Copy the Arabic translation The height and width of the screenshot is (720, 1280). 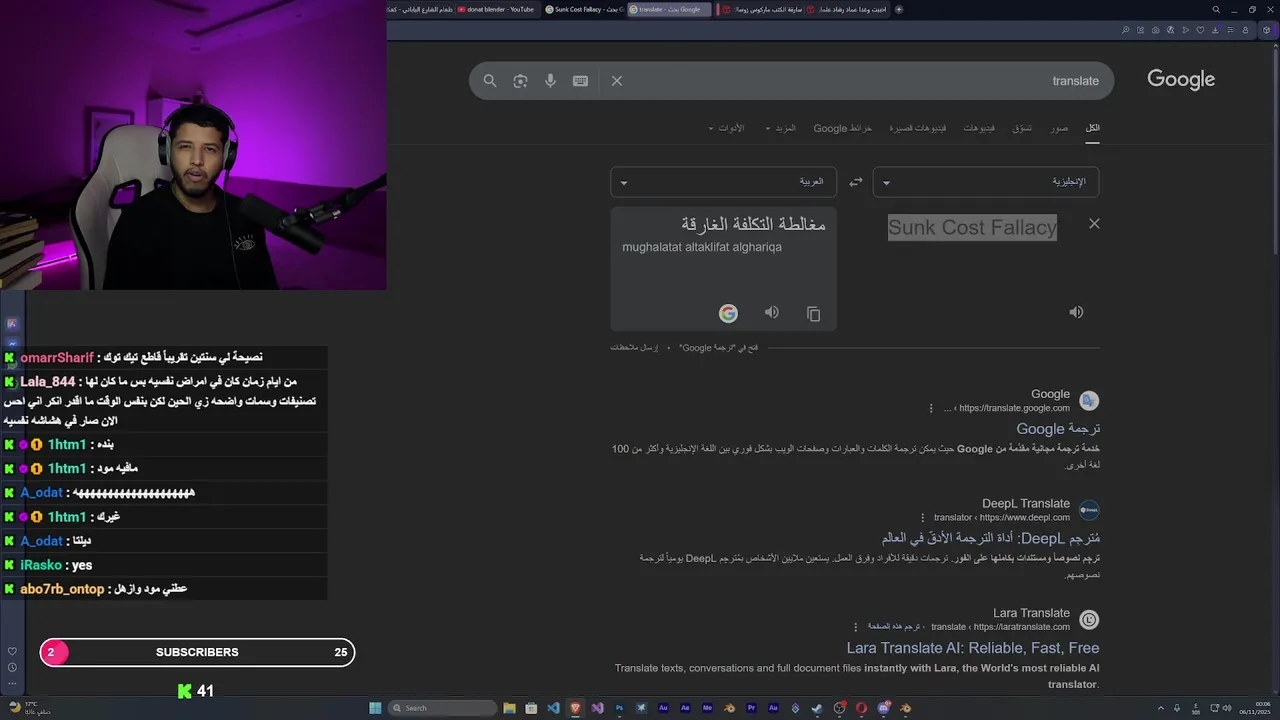(813, 314)
